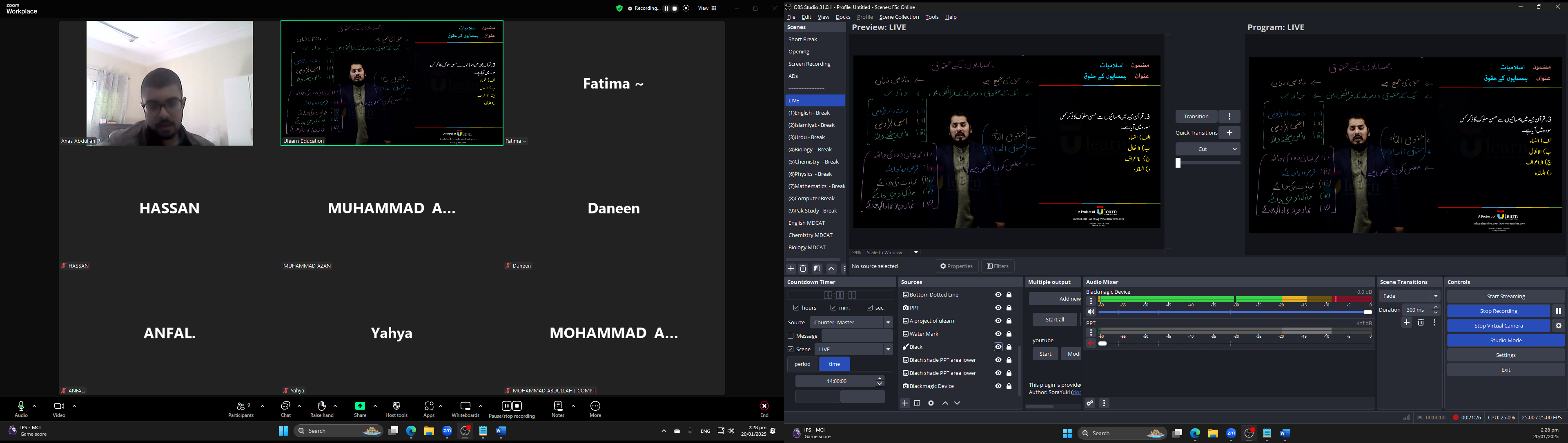Add a quick transition with the plus button
Image resolution: width=1568 pixels, height=443 pixels.
point(1229,133)
